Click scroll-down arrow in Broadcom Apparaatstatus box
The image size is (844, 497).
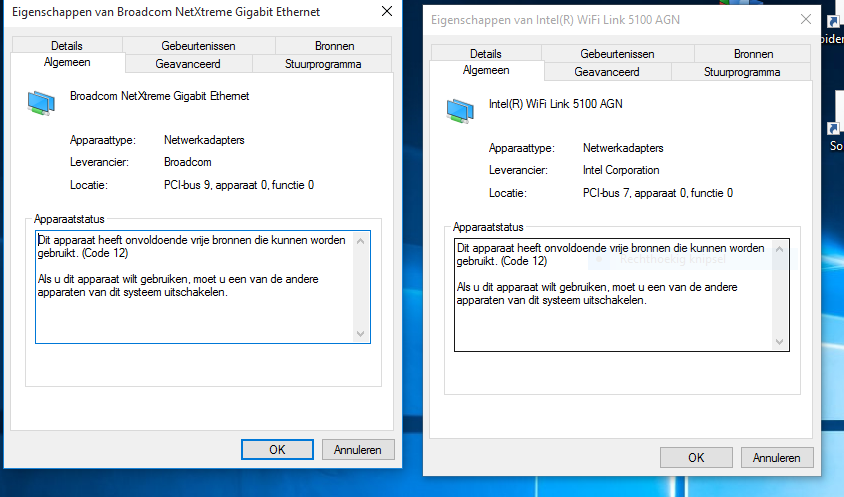click(361, 334)
